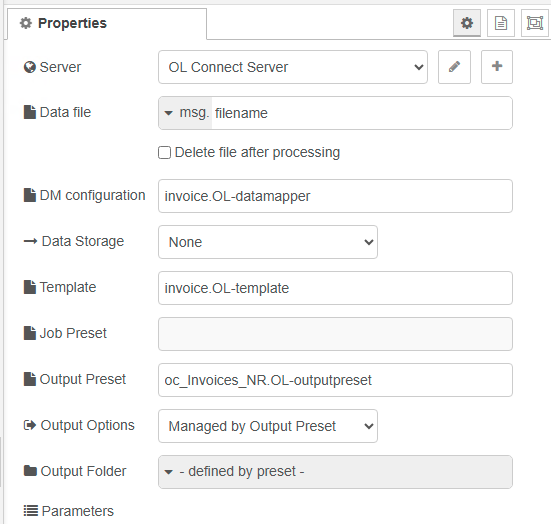The image size is (551, 524).
Task: Click the Template input field
Action: point(335,288)
